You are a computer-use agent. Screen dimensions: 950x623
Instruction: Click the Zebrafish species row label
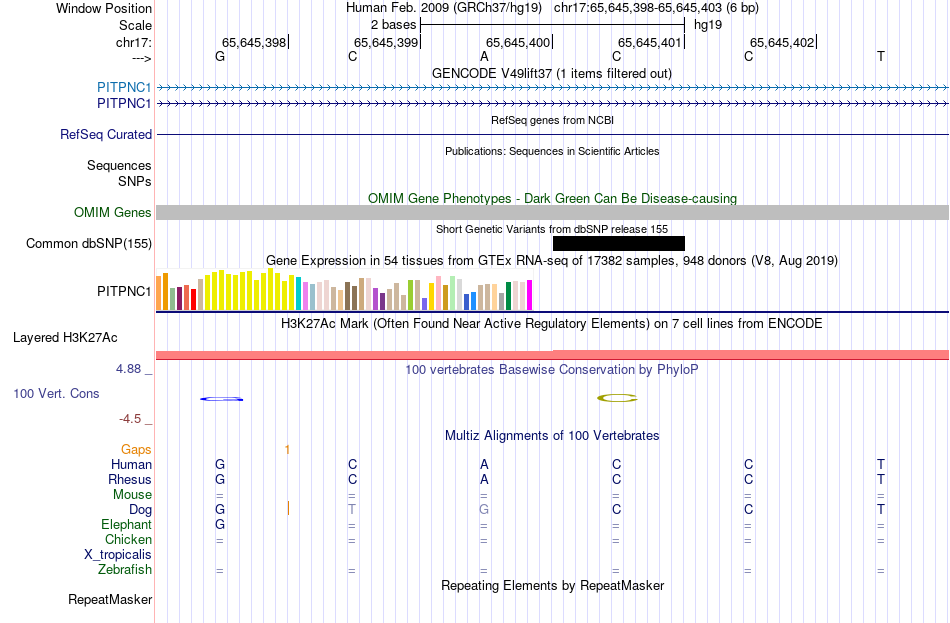125,570
